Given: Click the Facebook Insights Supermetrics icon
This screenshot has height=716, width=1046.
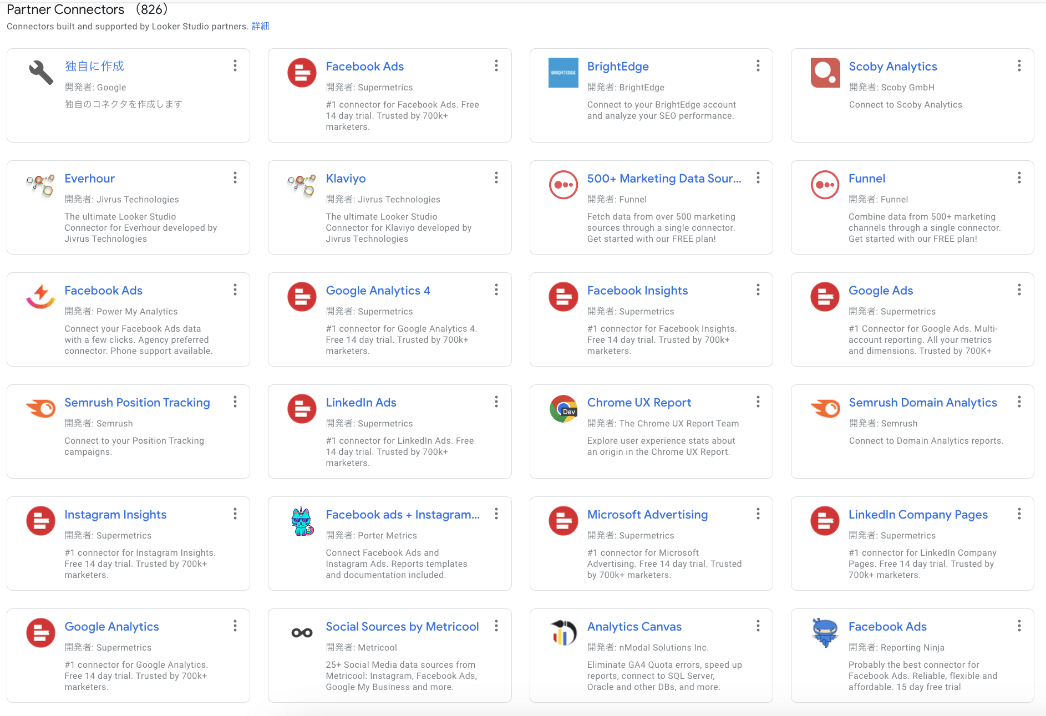Looking at the screenshot, I should click(563, 297).
